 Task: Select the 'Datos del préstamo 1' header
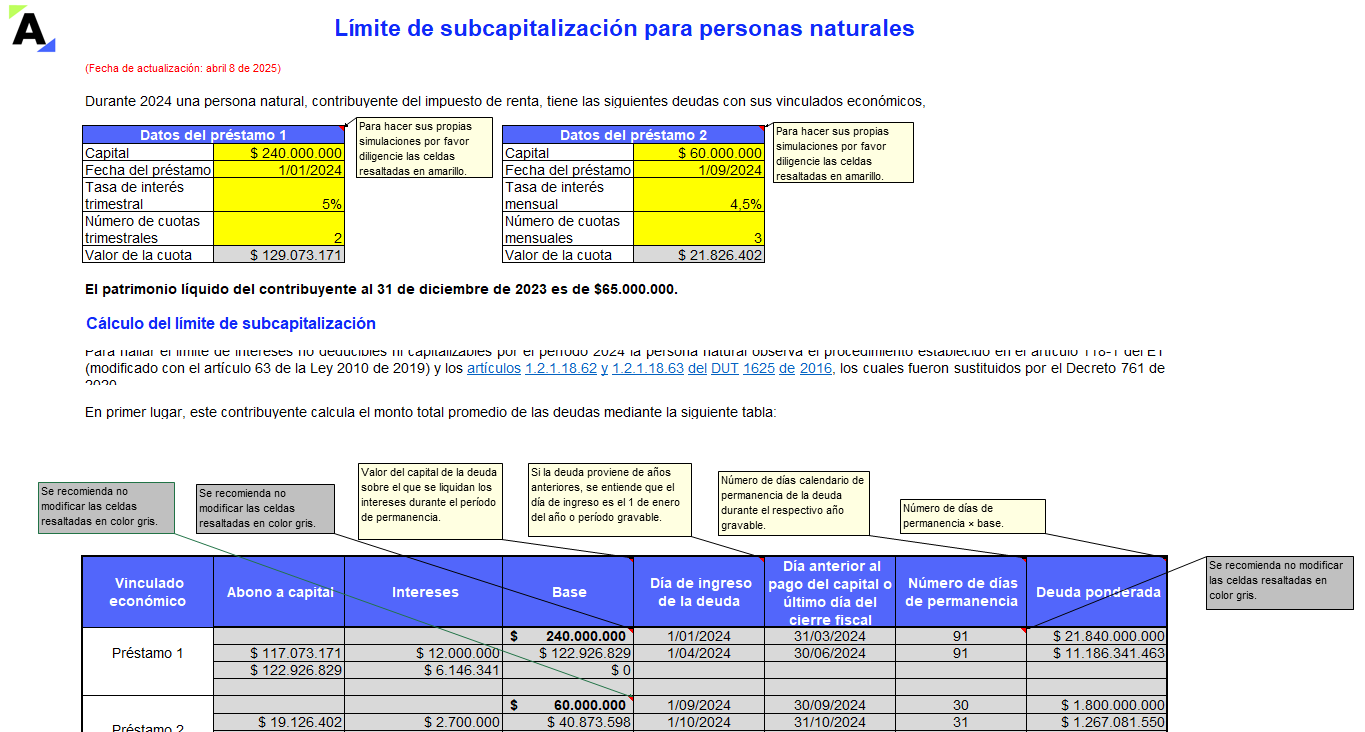tap(213, 135)
